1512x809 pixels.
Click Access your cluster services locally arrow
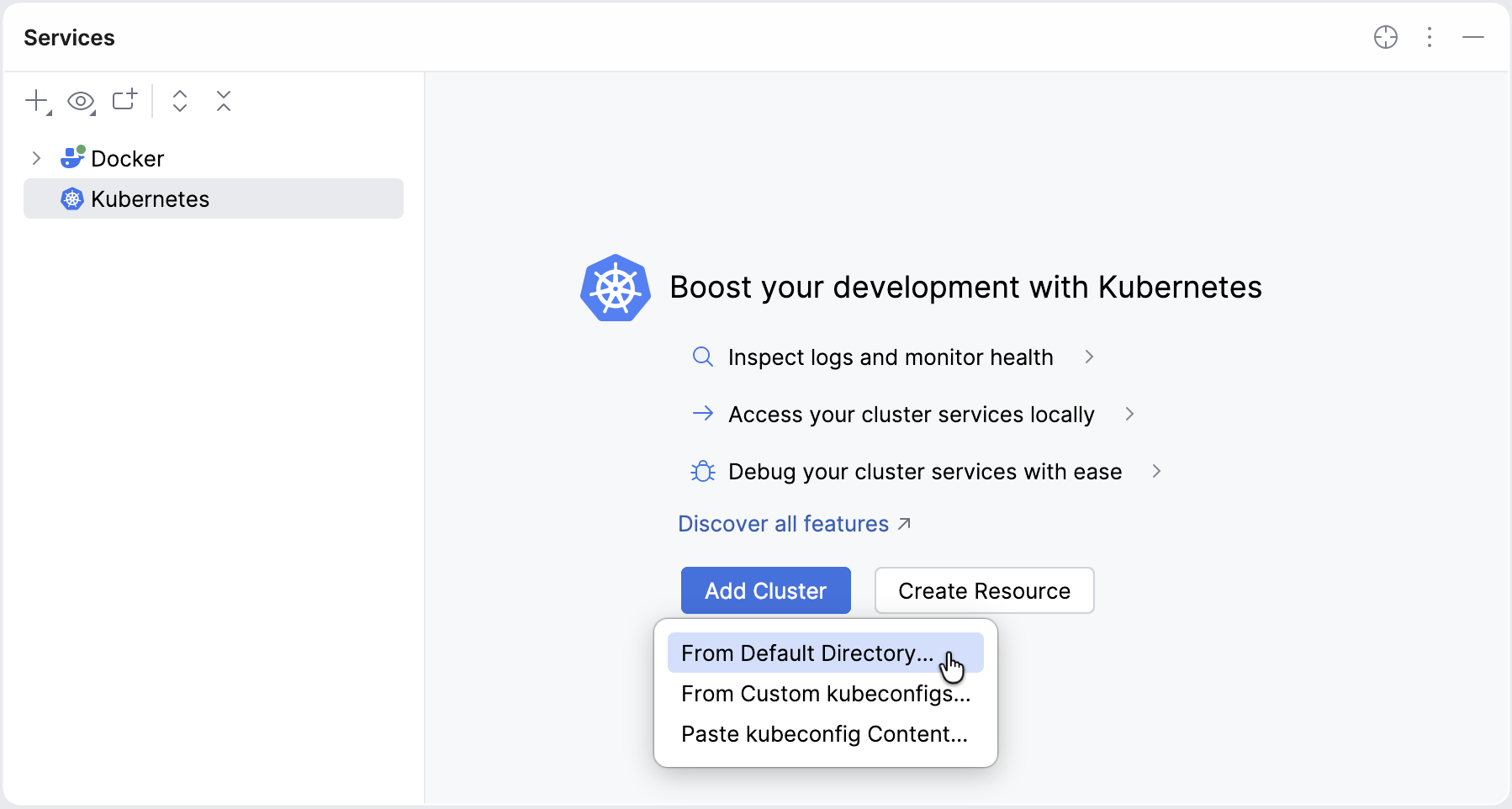coord(1129,414)
